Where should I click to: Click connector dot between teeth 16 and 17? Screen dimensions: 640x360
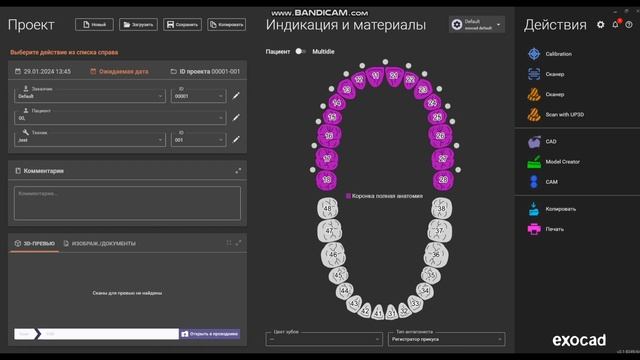[314, 145]
